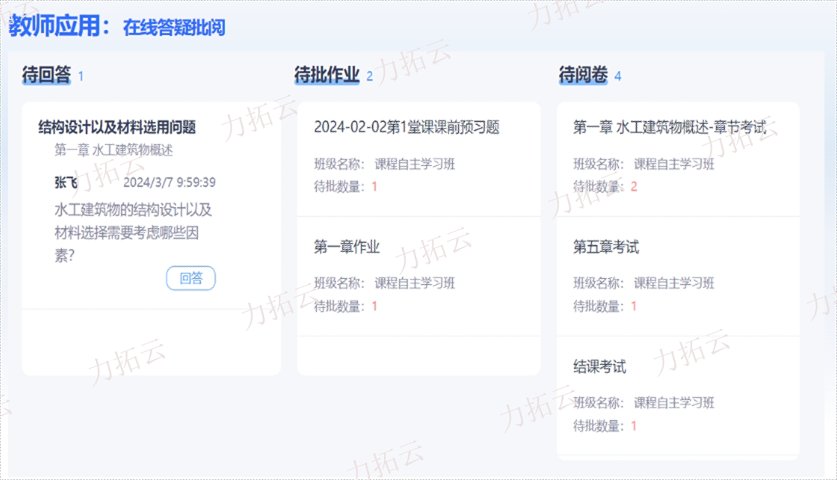Click the count 1 beside 待回答
The width and height of the screenshot is (837, 480).
click(81, 76)
